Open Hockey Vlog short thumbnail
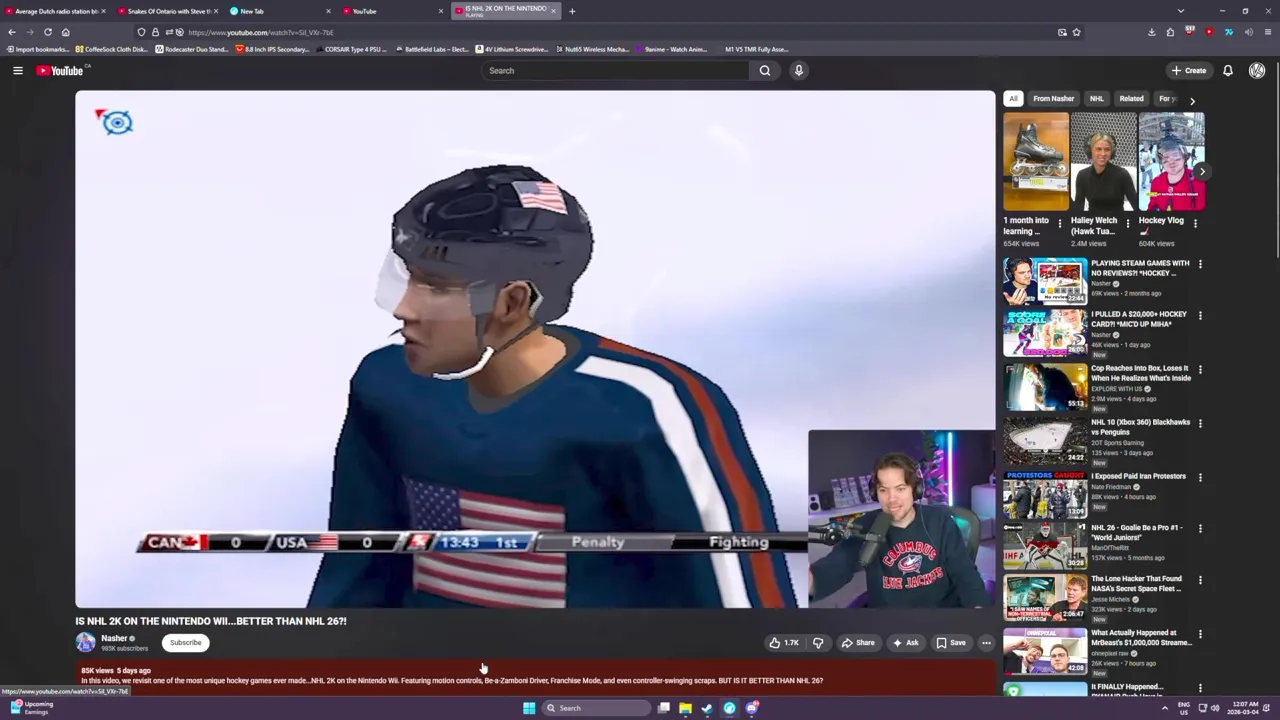This screenshot has width=1280, height=720. pyautogui.click(x=1171, y=161)
